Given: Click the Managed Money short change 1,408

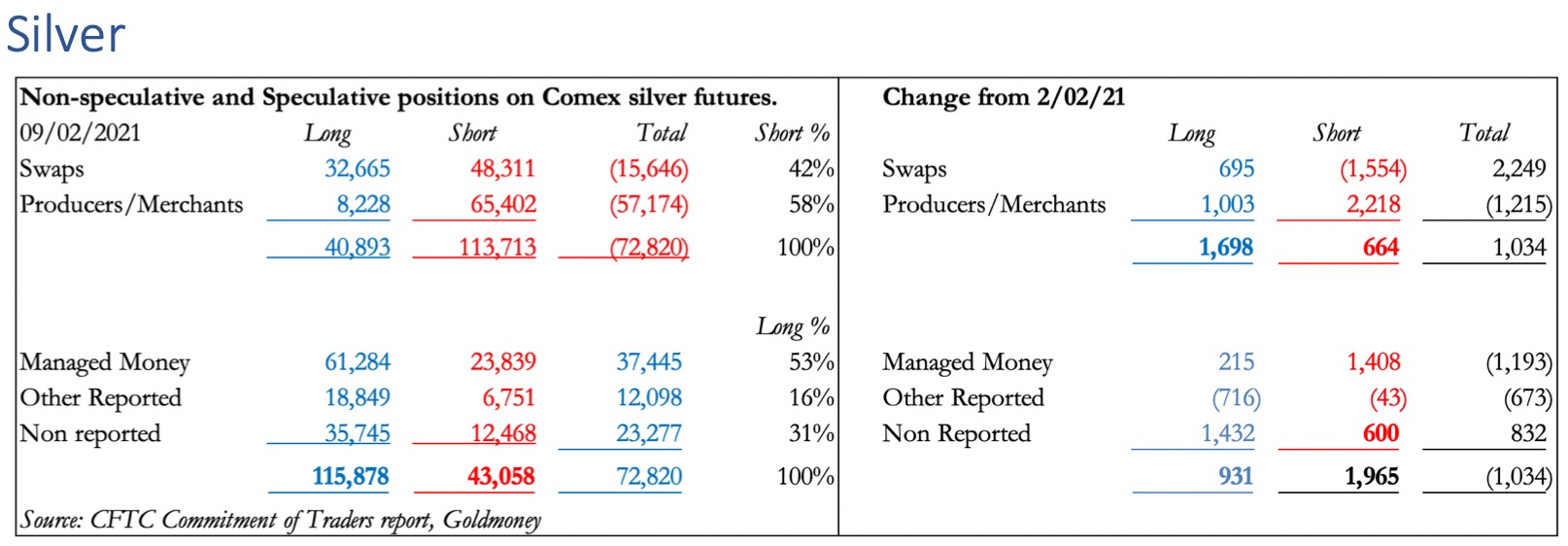Looking at the screenshot, I should (x=1373, y=362).
